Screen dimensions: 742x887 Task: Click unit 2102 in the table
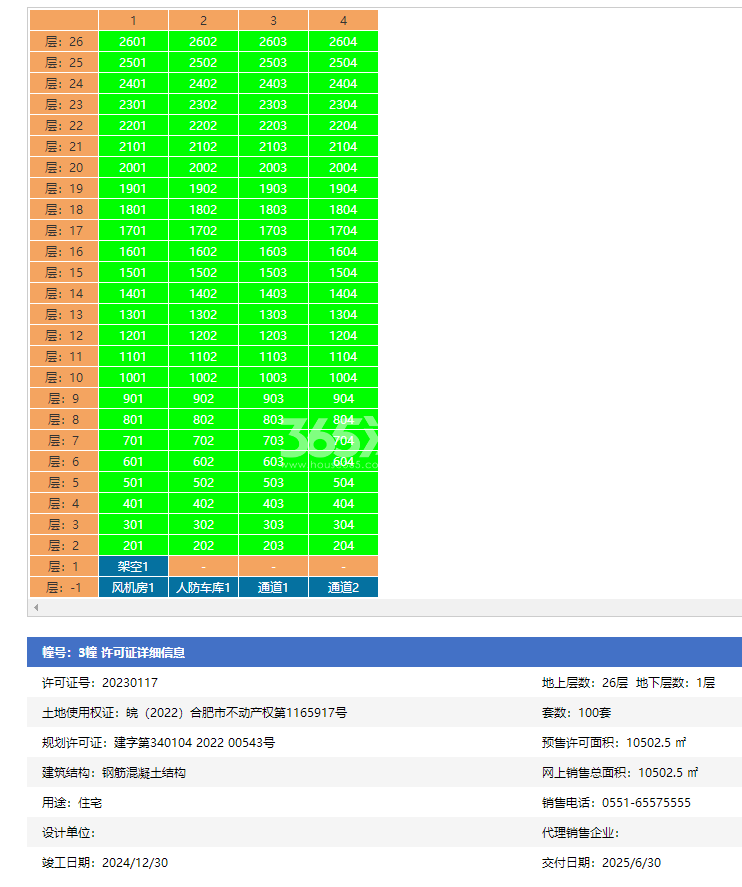[x=203, y=147]
